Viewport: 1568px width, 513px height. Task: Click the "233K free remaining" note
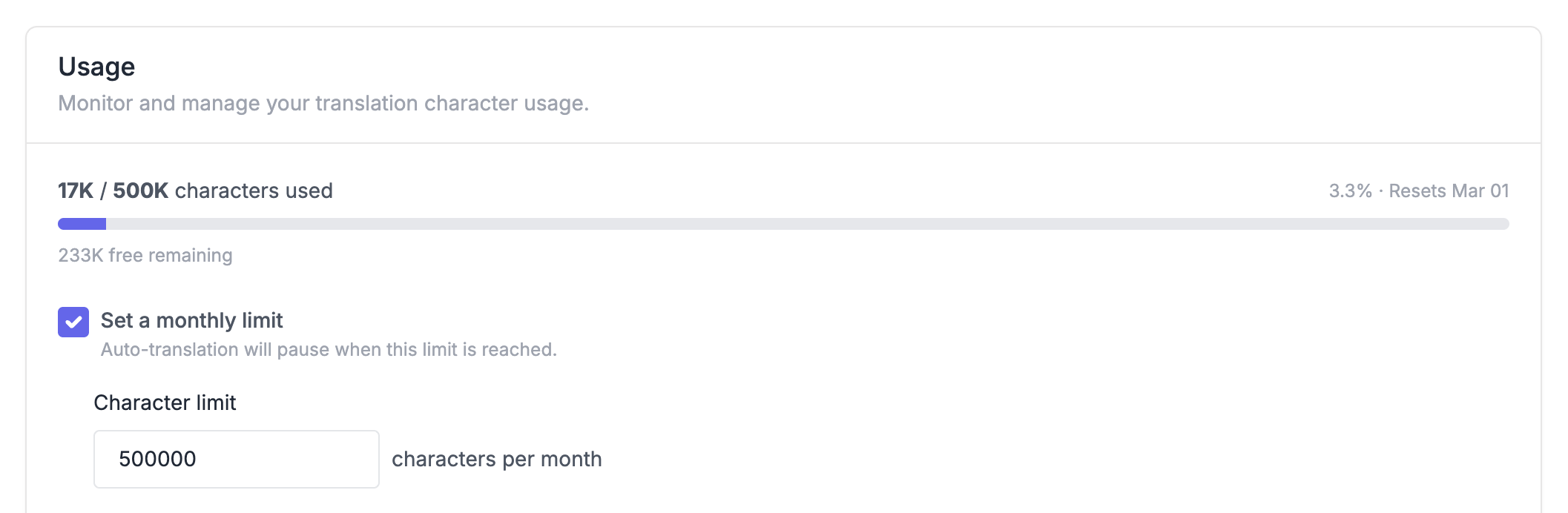(145, 255)
